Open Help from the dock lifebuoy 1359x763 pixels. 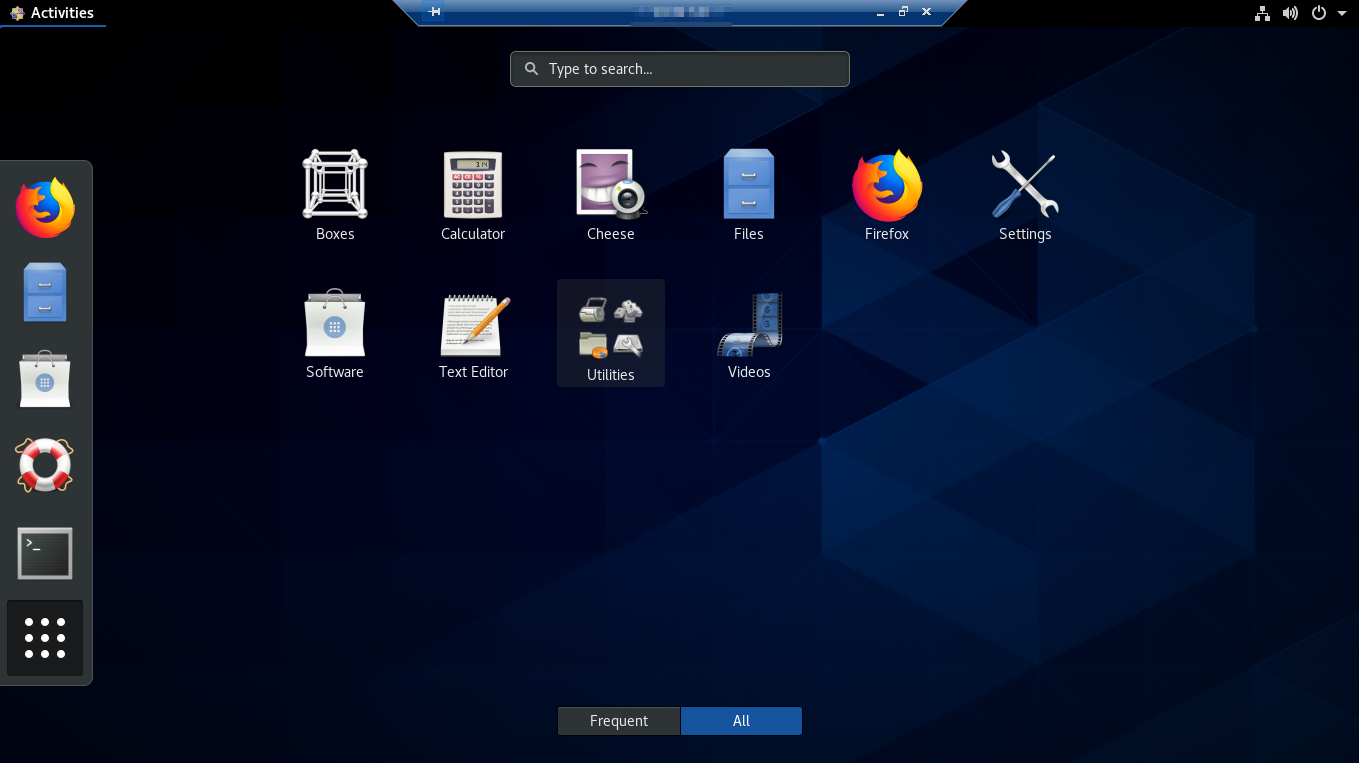tap(45, 465)
